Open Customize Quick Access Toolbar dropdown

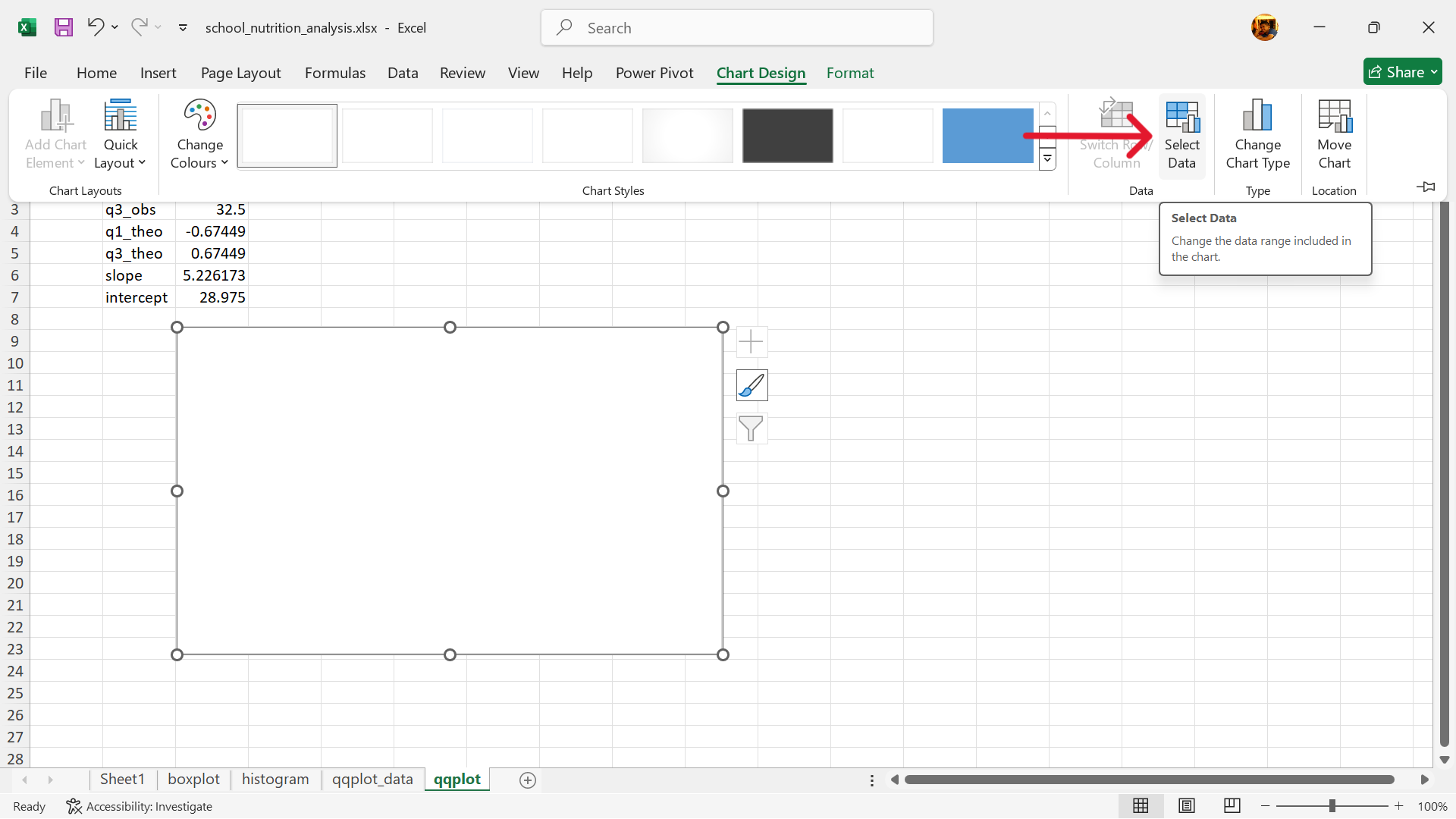click(x=183, y=27)
